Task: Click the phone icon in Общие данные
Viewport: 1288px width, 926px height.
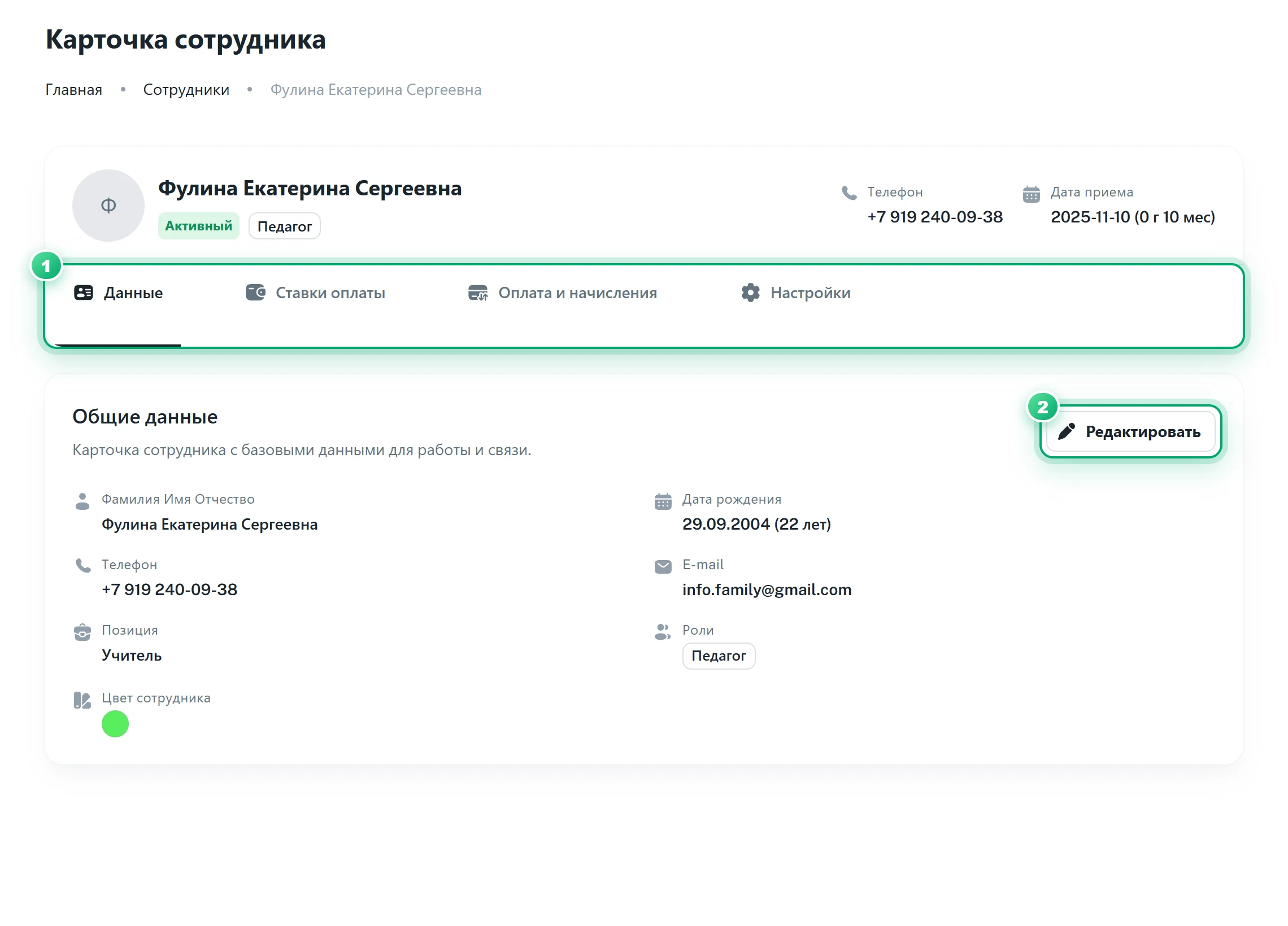Action: pos(83,565)
